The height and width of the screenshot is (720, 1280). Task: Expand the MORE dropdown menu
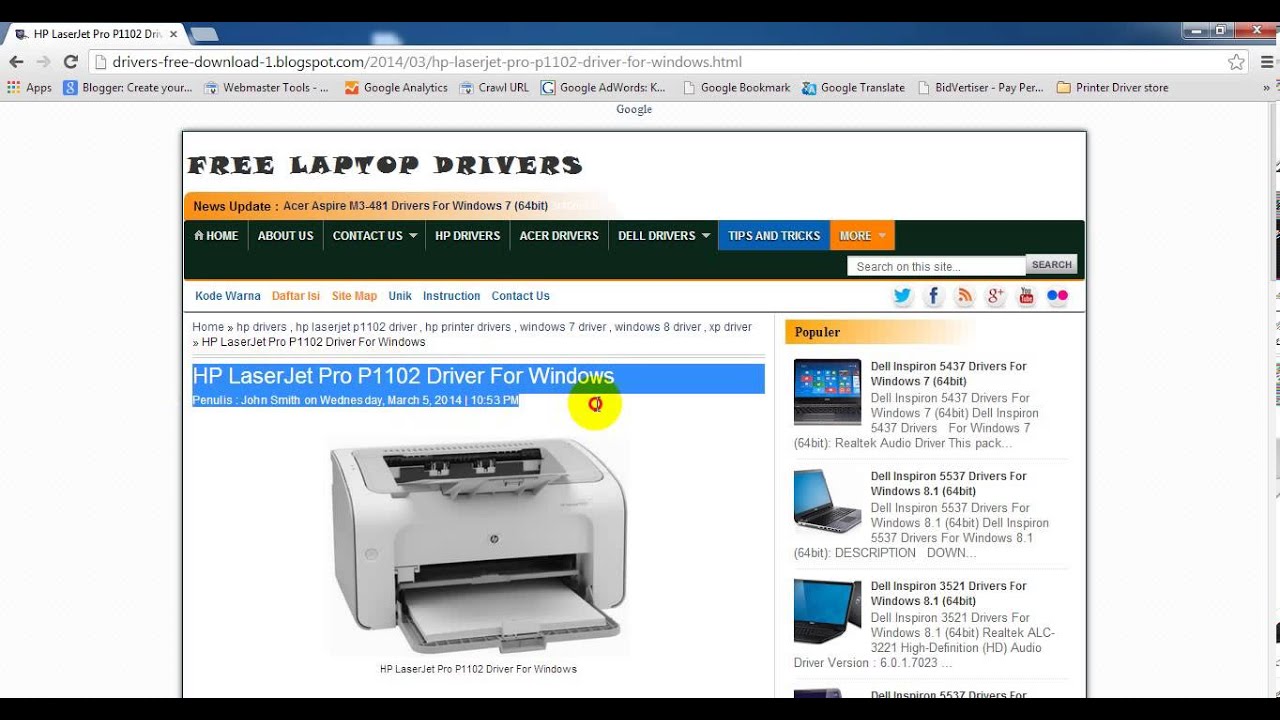click(x=862, y=236)
